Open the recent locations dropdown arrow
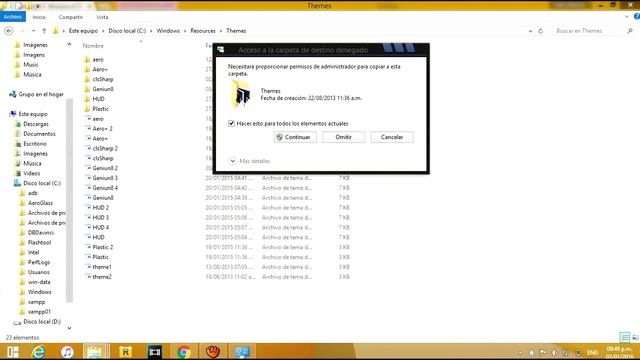The width and height of the screenshot is (640, 360). (x=33, y=31)
